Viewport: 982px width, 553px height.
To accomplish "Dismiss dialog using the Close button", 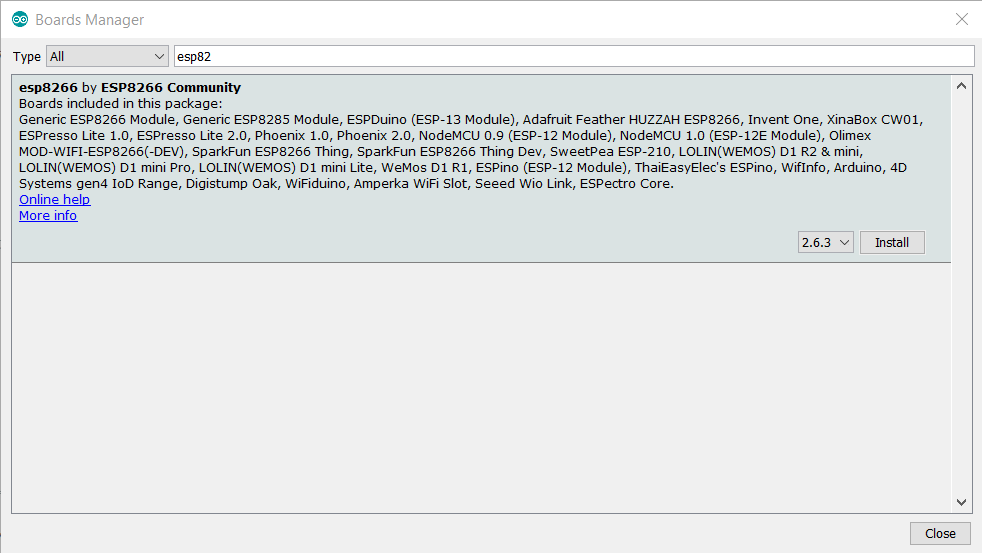I will [940, 534].
